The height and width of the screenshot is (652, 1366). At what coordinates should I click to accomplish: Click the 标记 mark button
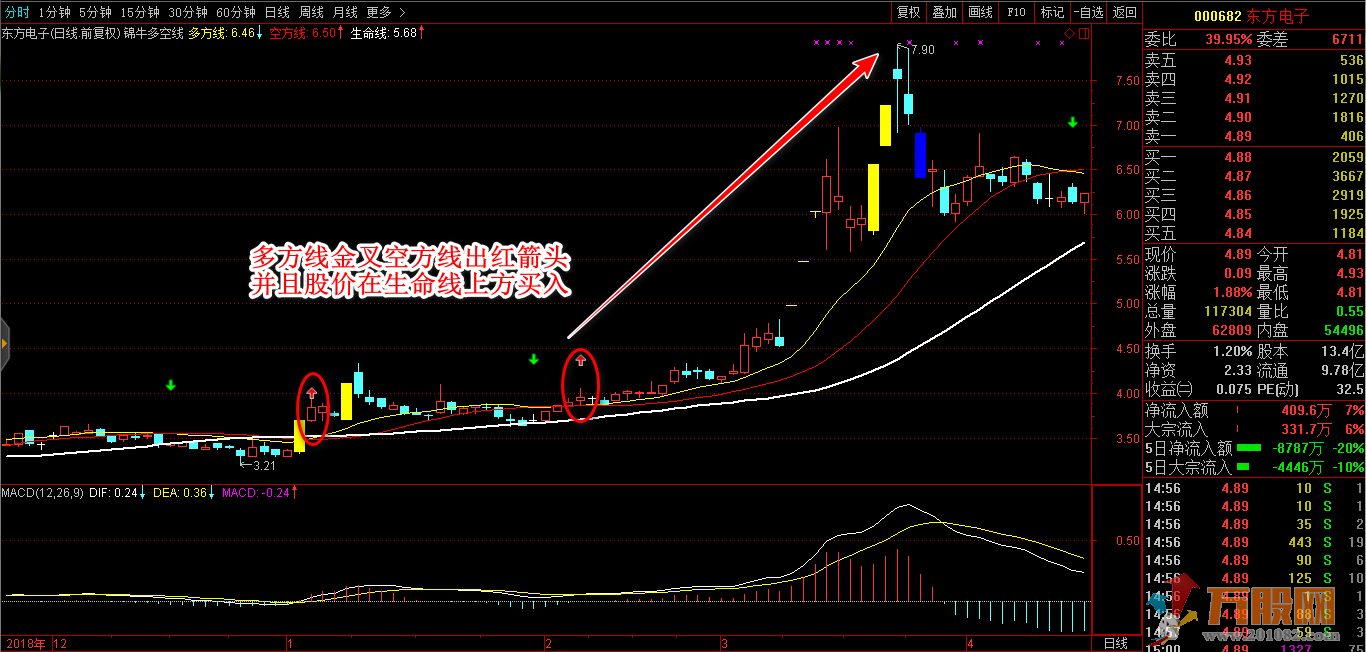(x=1052, y=12)
